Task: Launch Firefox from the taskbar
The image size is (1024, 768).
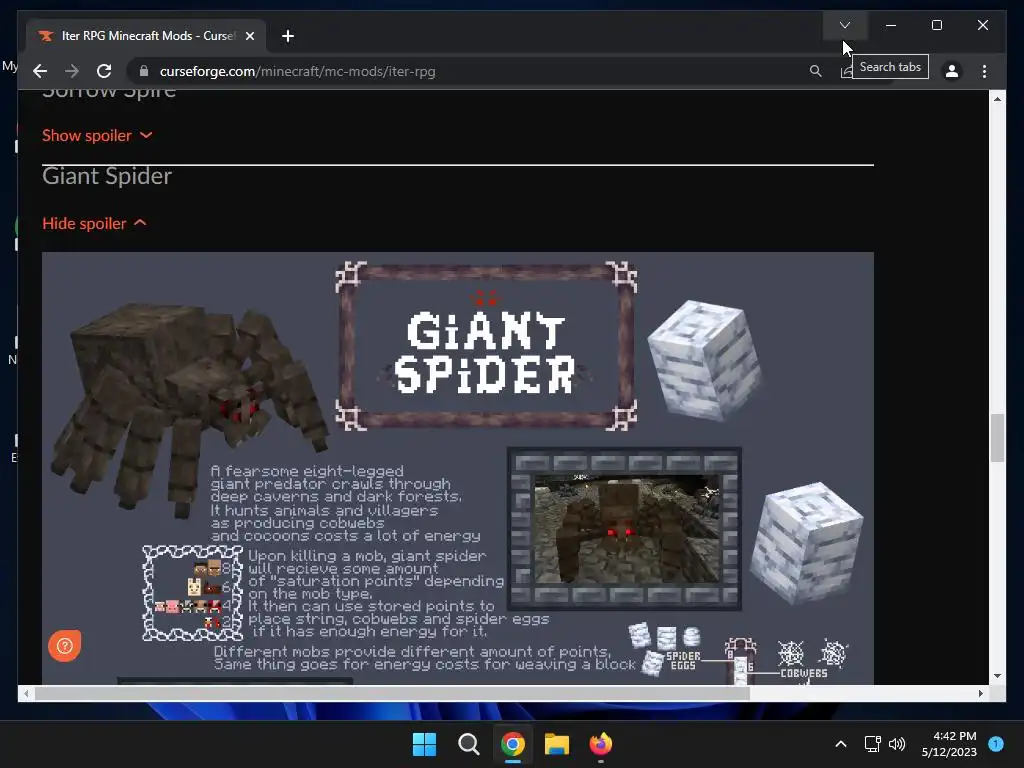Action: coord(601,744)
